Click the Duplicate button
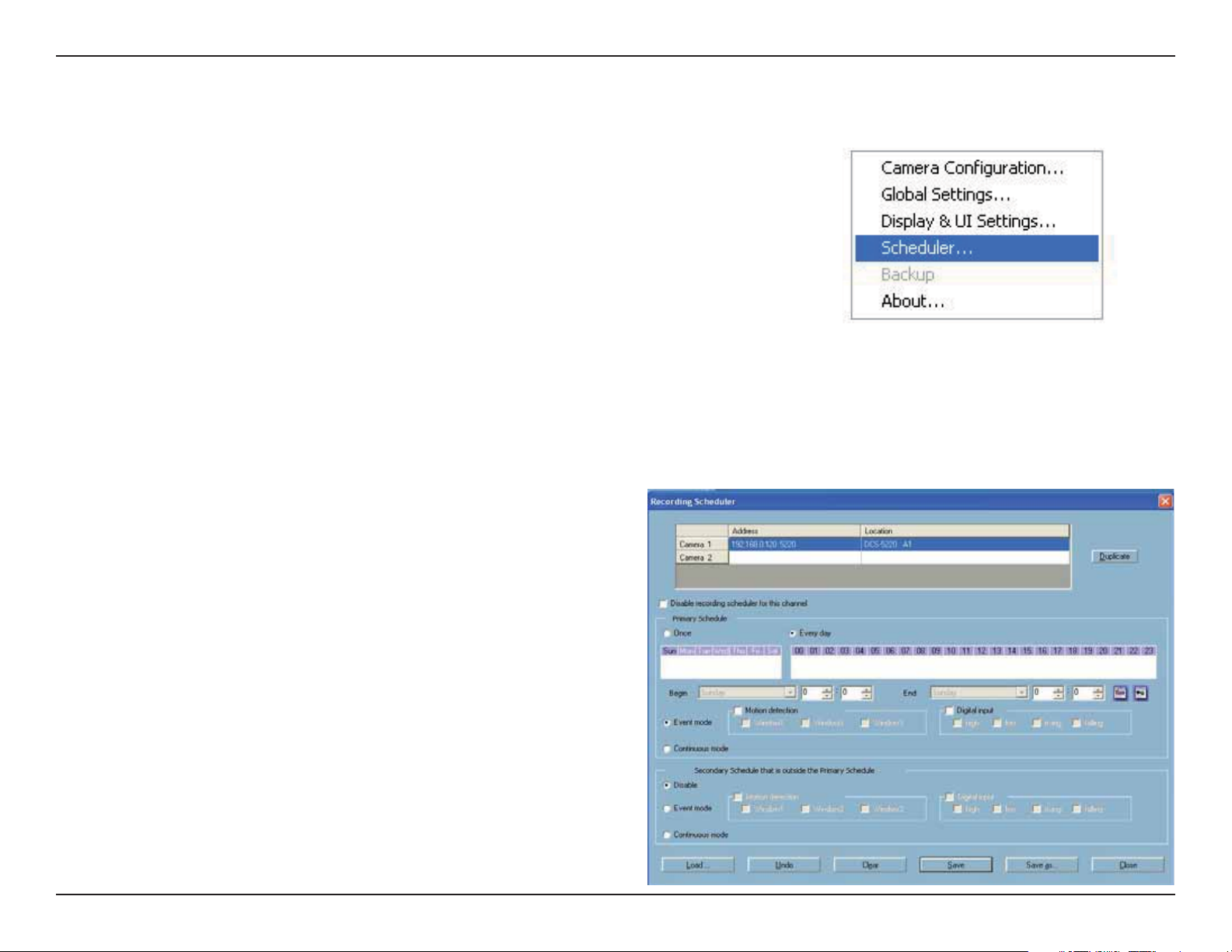 tap(1115, 556)
